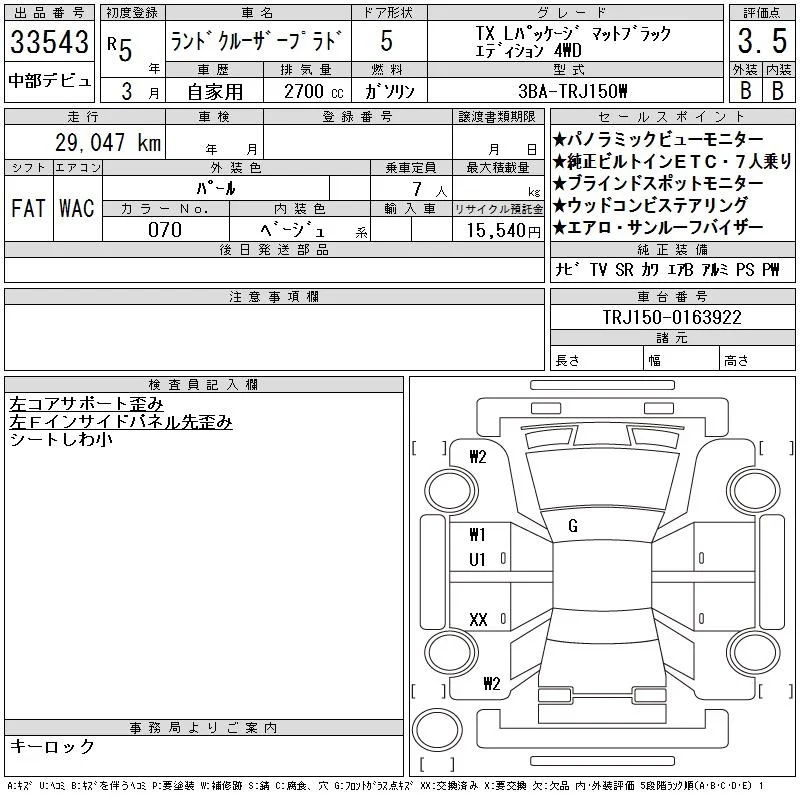Viewport: 800px width, 800px height.
Task: Select the 中部デビュ label
Action: pyautogui.click(x=49, y=81)
